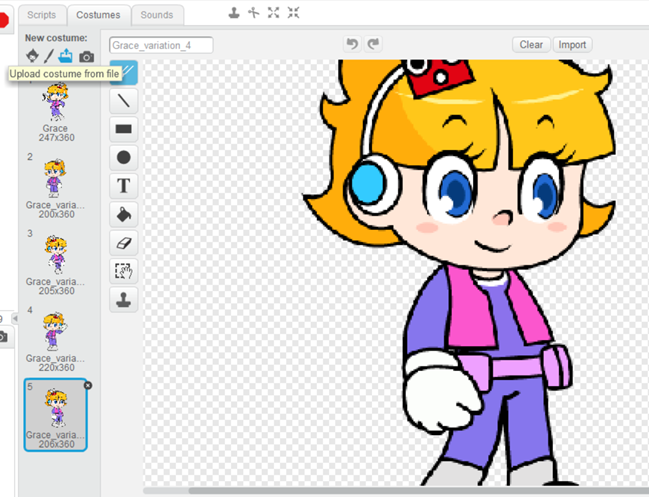Choose the Rectangle shape tool
The width and height of the screenshot is (649, 497).
[124, 129]
